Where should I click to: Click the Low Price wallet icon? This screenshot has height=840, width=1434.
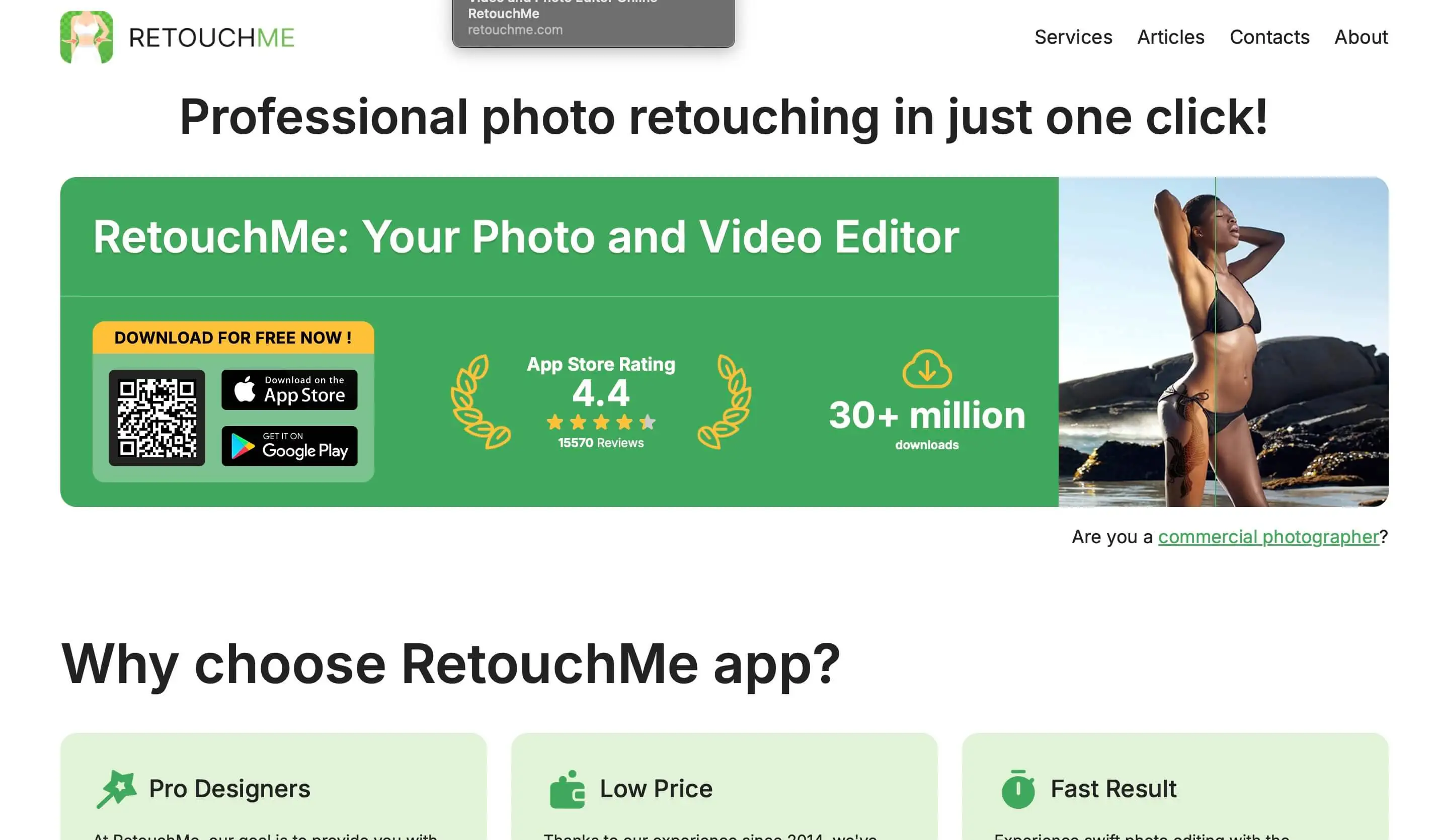[567, 789]
